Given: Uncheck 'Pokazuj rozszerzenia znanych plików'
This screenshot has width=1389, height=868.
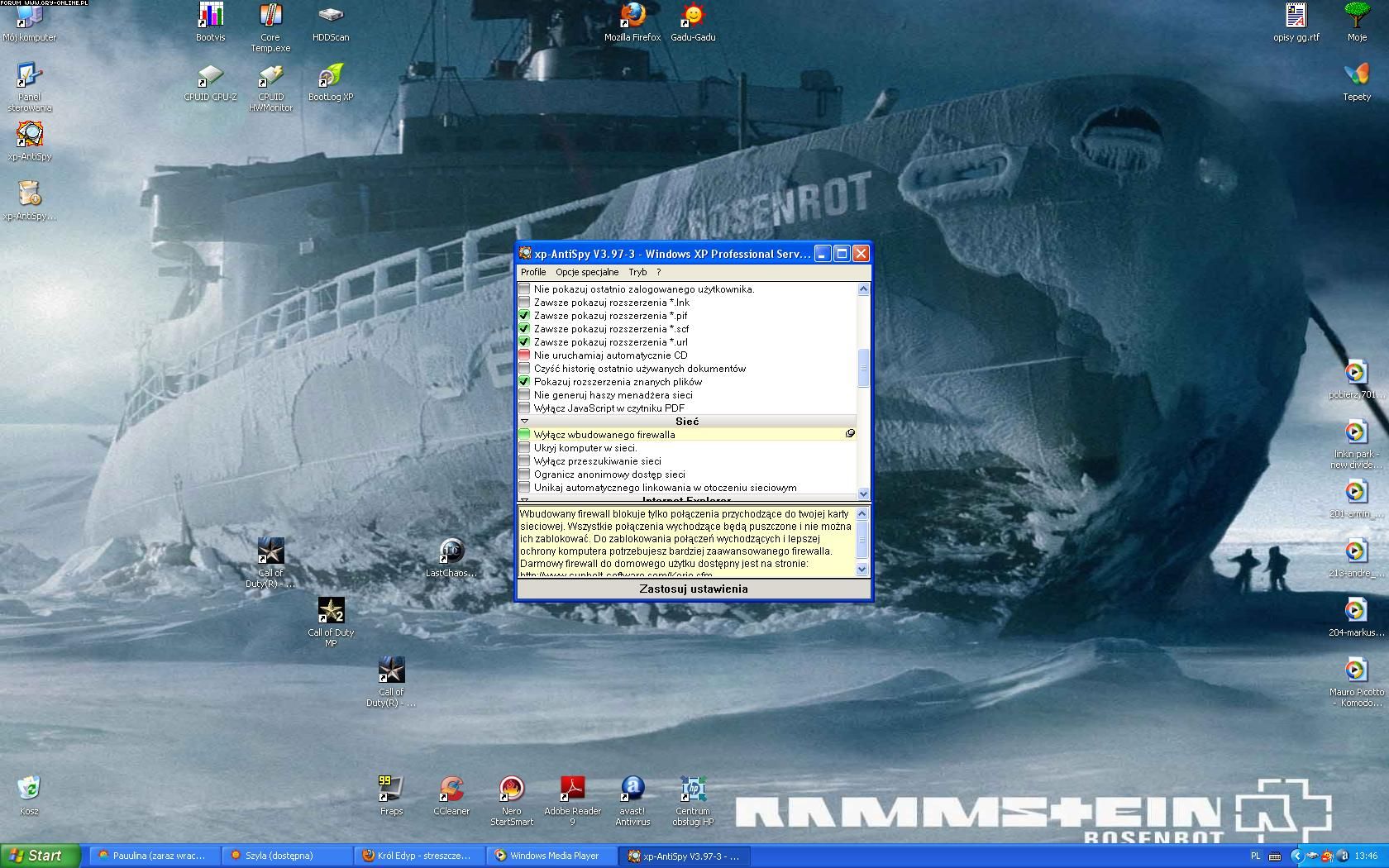Looking at the screenshot, I should pyautogui.click(x=524, y=382).
